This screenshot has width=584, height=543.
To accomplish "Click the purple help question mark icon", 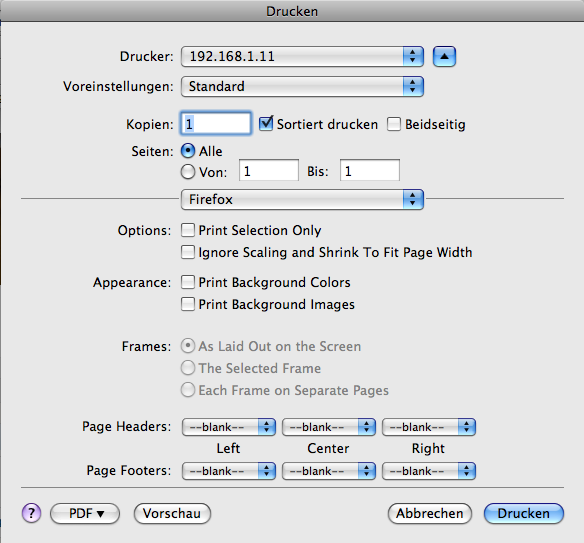I will click(x=31, y=513).
